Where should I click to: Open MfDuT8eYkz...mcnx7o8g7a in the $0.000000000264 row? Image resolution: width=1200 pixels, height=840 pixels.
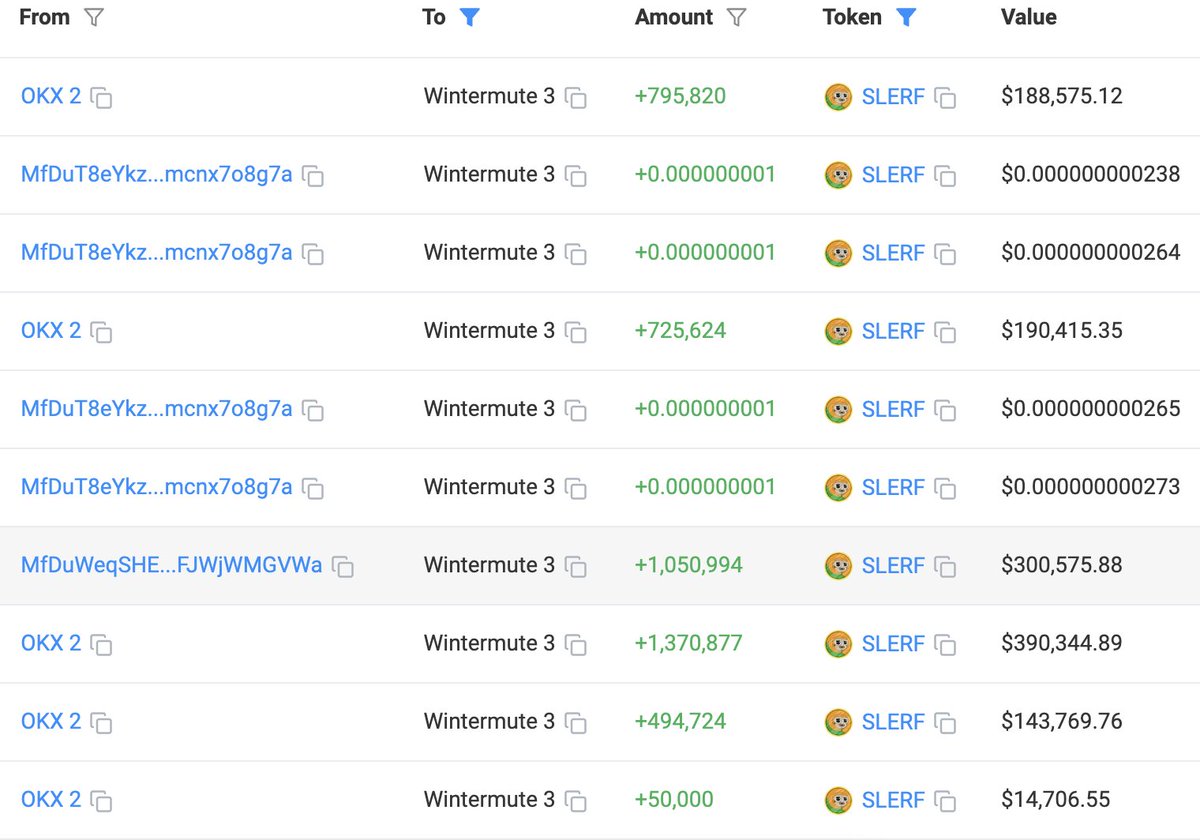click(x=157, y=252)
